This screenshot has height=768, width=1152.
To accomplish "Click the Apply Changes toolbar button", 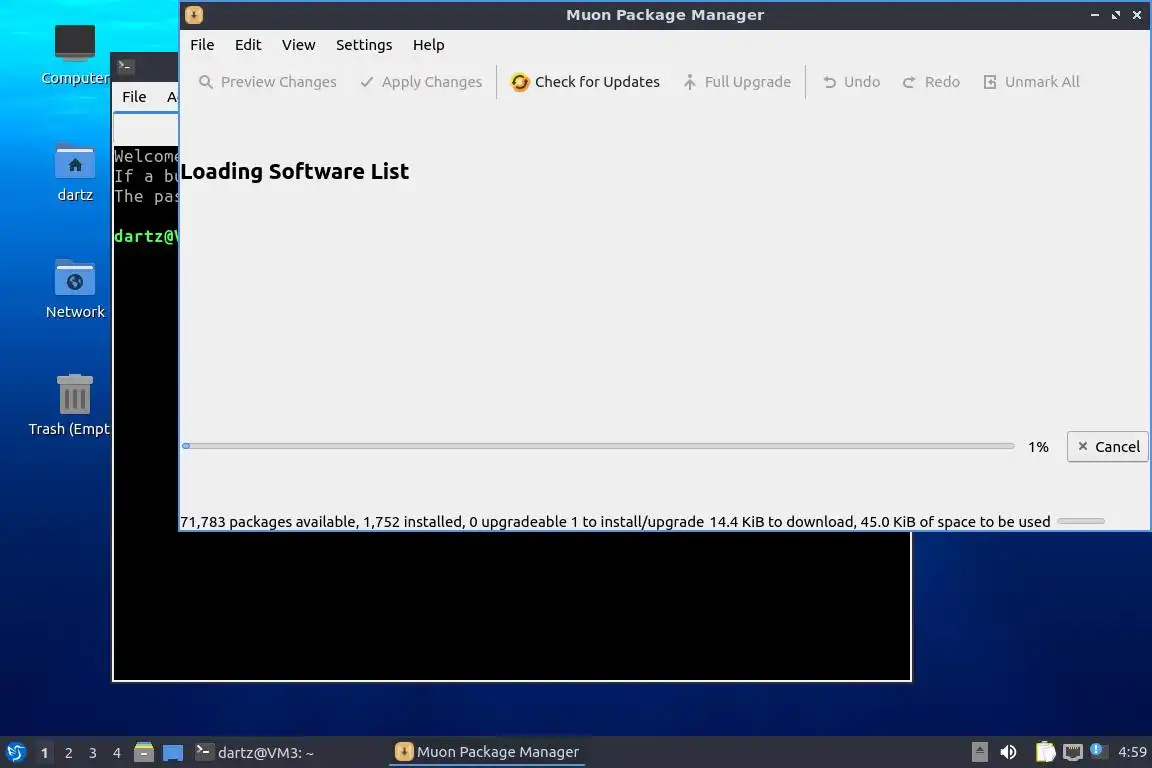I will tap(421, 82).
